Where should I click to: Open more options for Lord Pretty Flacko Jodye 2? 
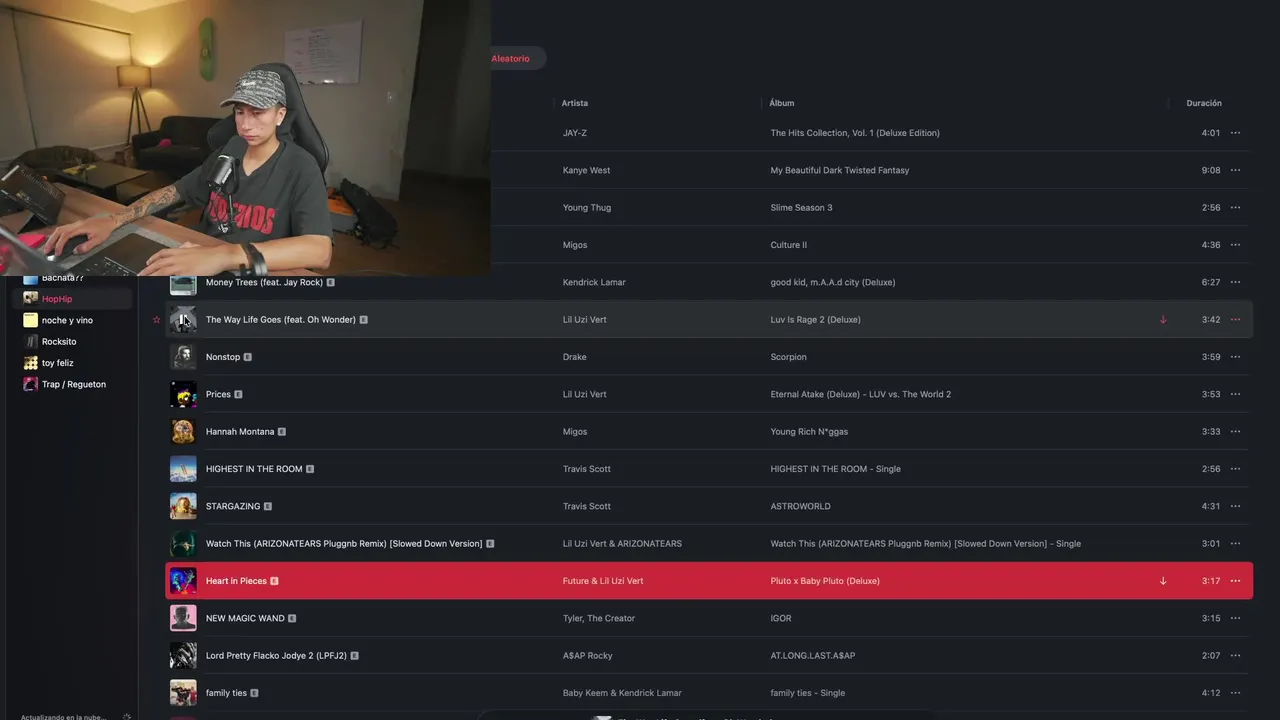(1235, 656)
